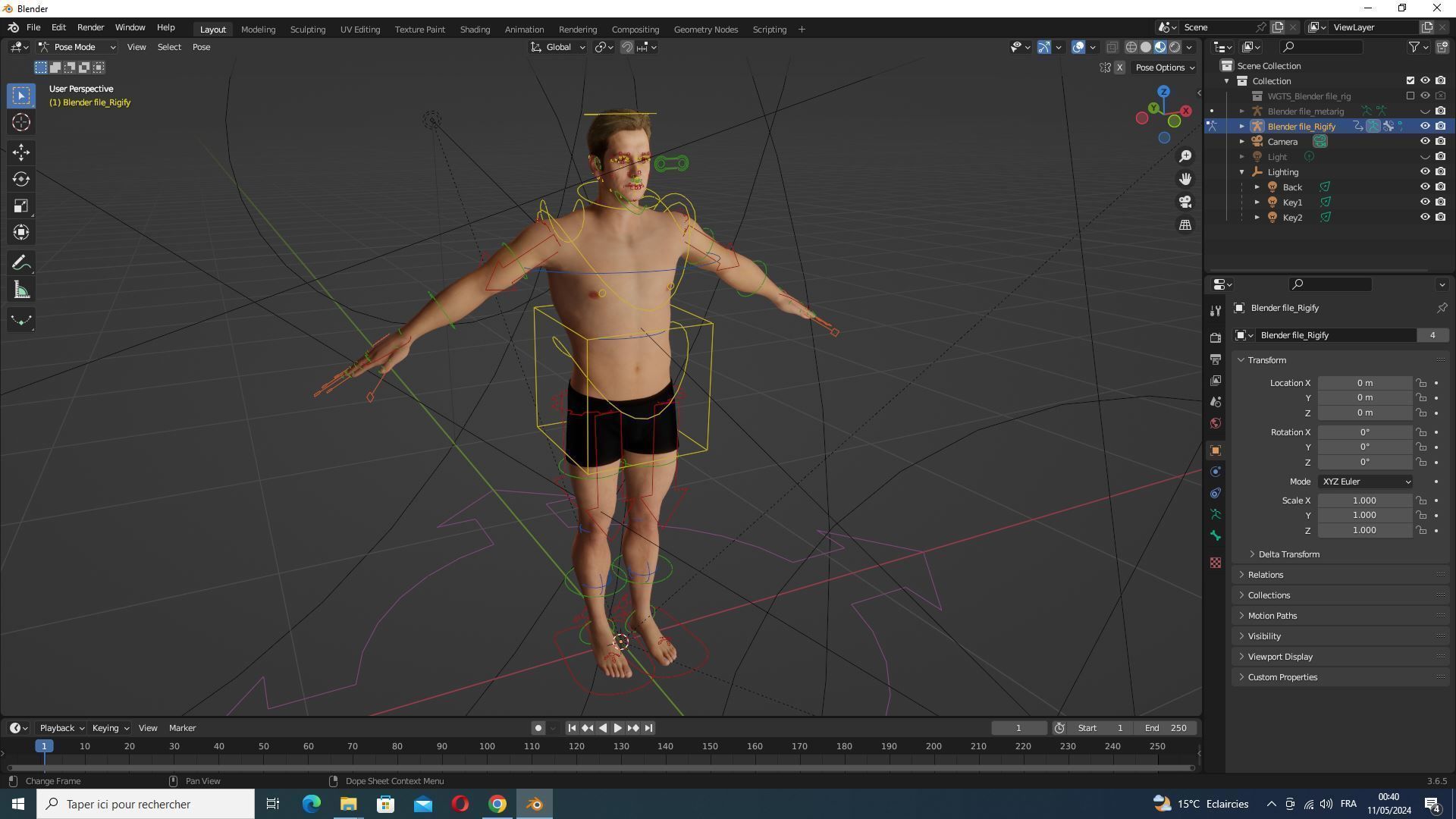Viewport: 1456px width, 819px height.
Task: Switch to the Shading workspace tab
Action: 475,29
